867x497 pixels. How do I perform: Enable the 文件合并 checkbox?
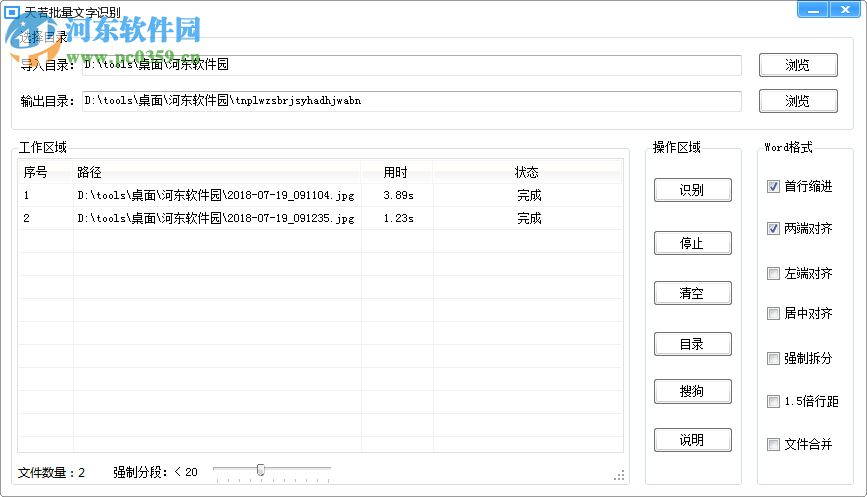773,444
